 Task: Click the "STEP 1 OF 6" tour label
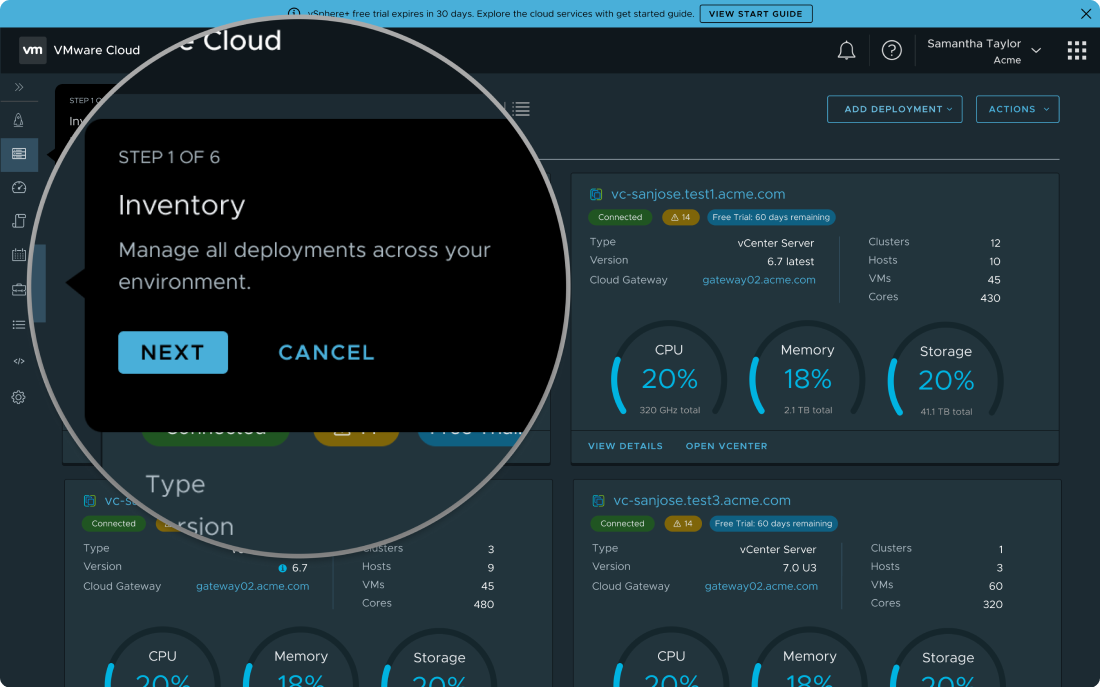tap(169, 157)
